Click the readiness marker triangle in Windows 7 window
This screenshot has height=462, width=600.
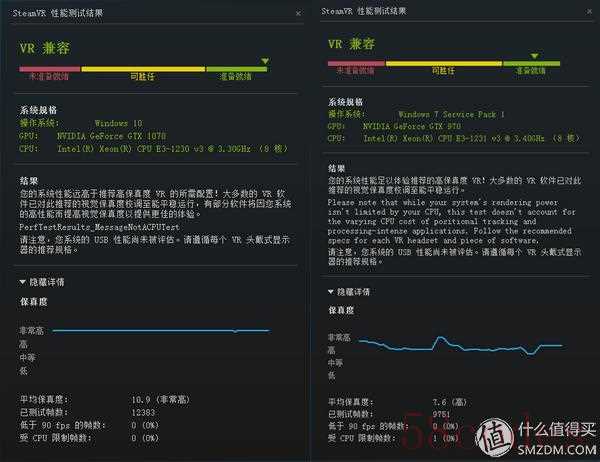pyautogui.click(x=535, y=56)
